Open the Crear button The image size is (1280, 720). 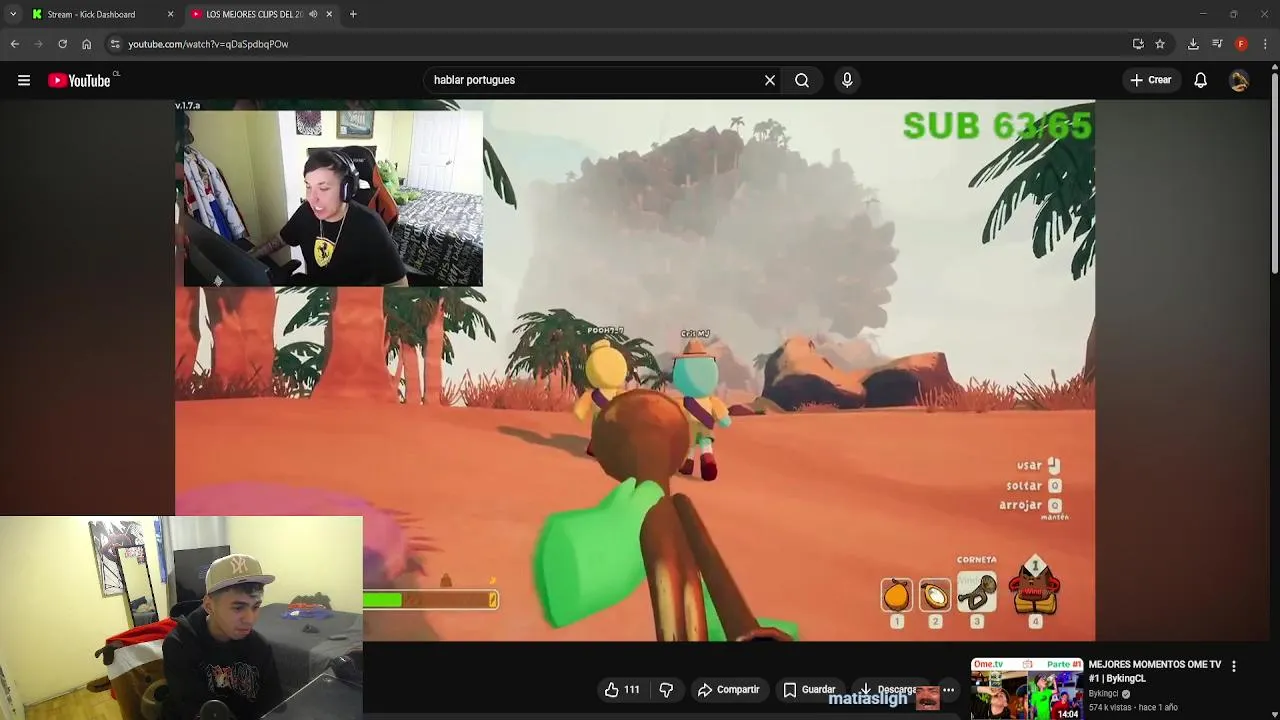pos(1151,80)
